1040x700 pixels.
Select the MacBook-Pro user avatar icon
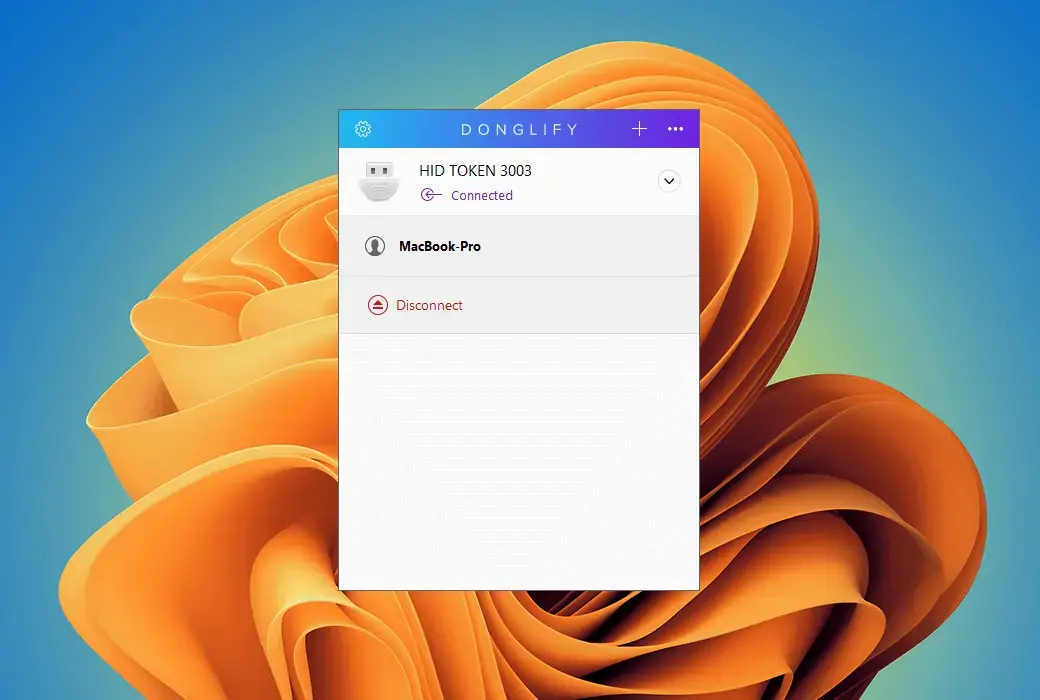(375, 246)
